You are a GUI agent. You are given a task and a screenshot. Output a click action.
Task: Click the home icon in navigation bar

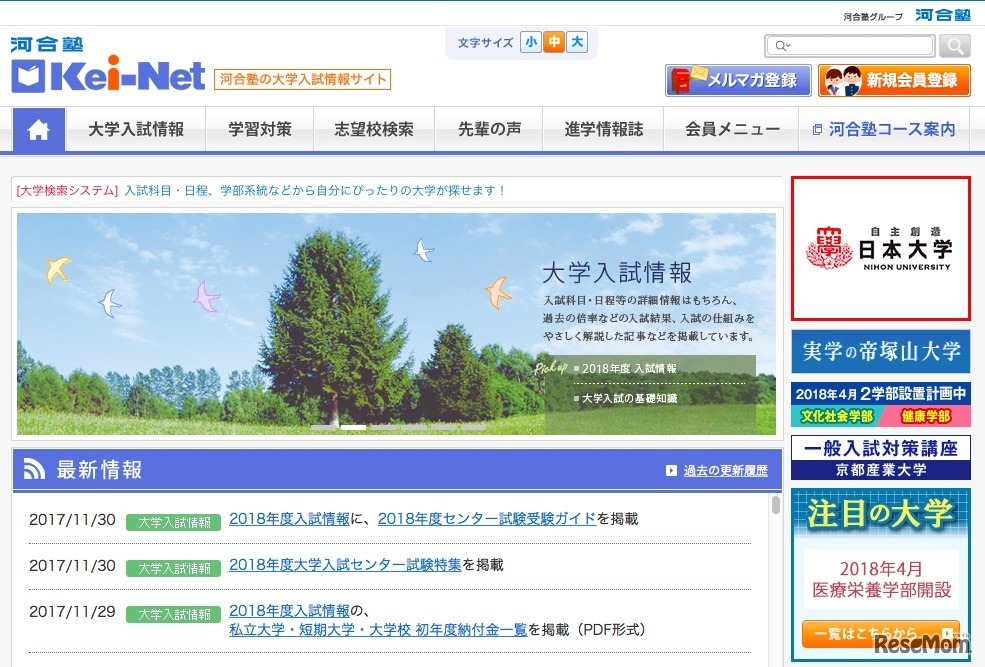[38, 130]
